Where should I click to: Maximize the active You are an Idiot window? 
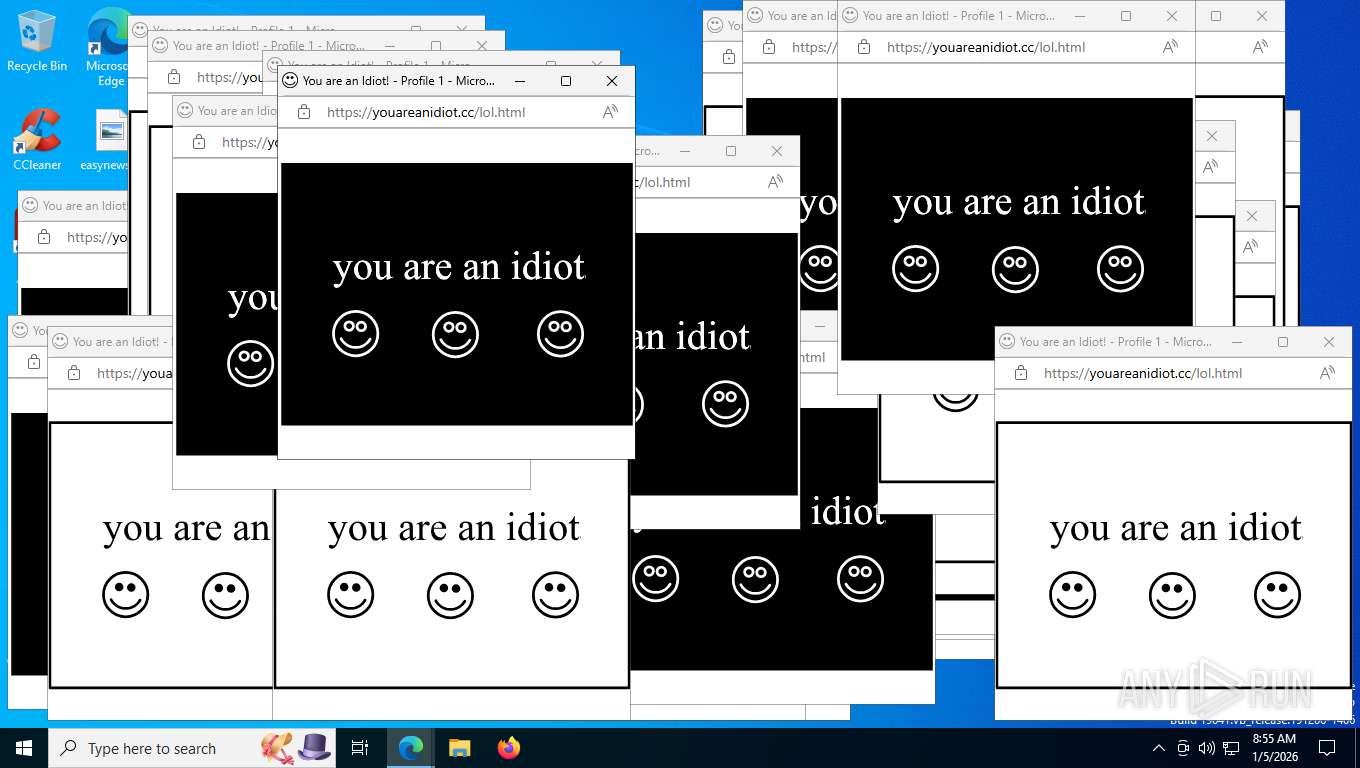(565, 81)
